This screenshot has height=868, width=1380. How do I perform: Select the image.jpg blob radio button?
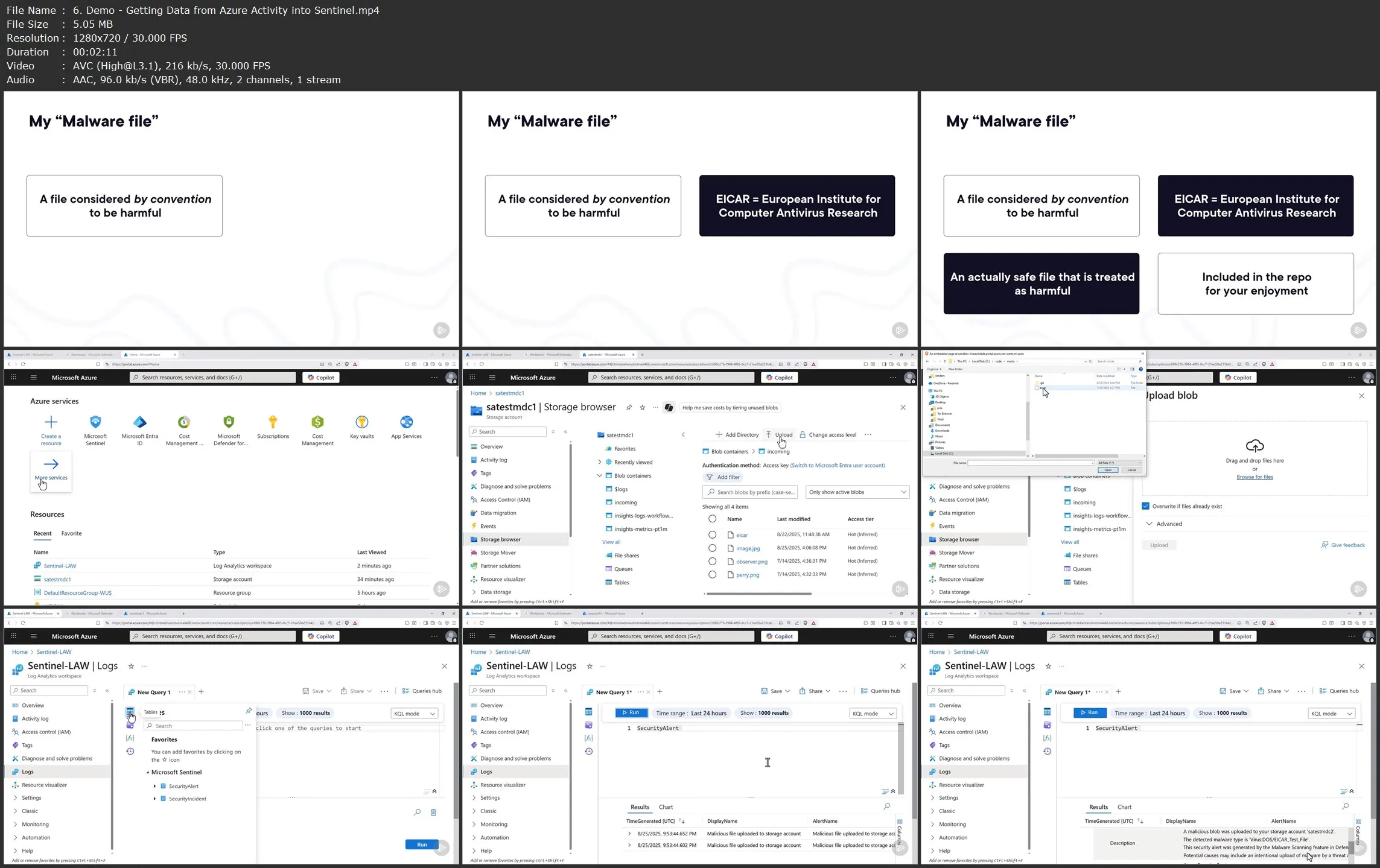(712, 548)
